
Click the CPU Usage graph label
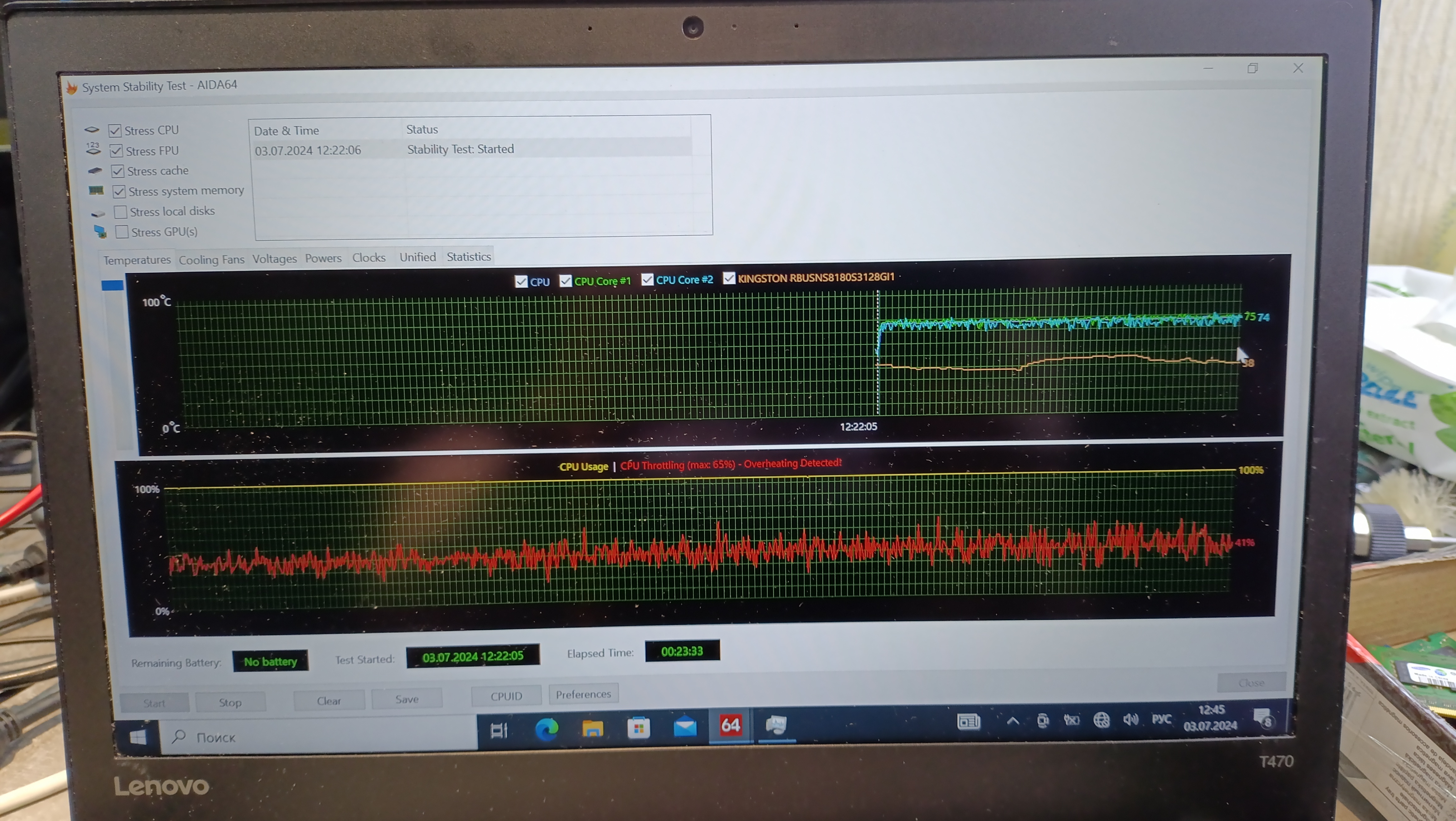click(x=583, y=467)
